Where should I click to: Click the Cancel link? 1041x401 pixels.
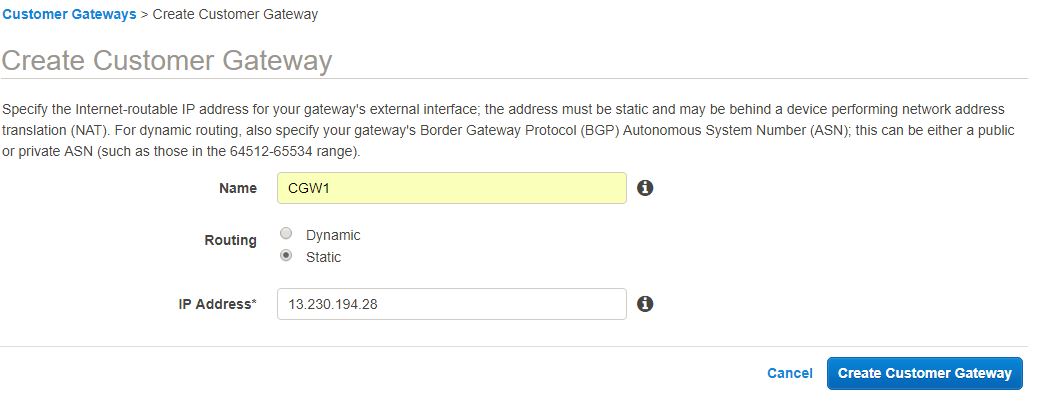(x=789, y=373)
